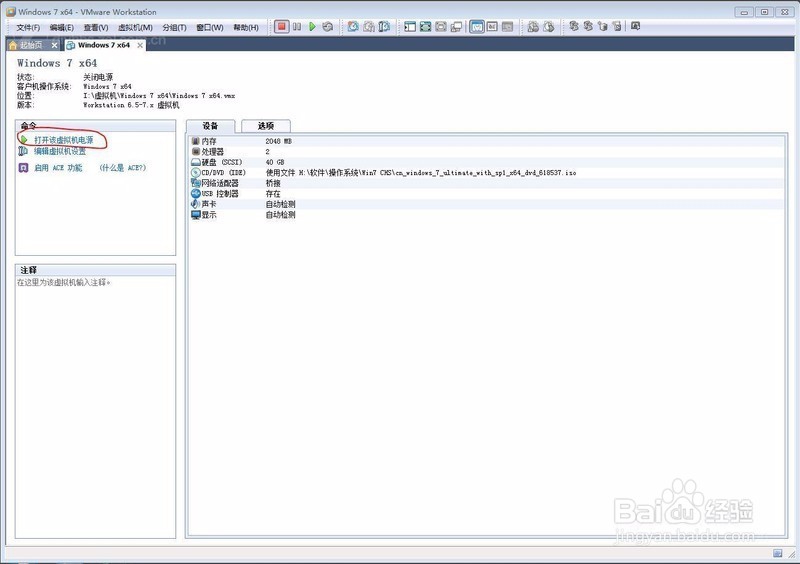Select the 显示 label
Image resolution: width=800 pixels, height=564 pixels.
tap(209, 215)
